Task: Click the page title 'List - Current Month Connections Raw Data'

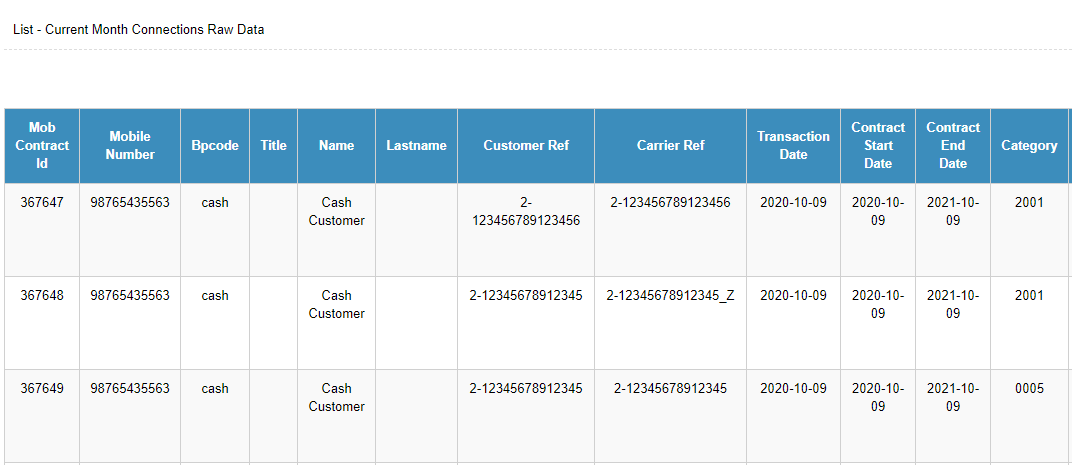Action: 138,29
